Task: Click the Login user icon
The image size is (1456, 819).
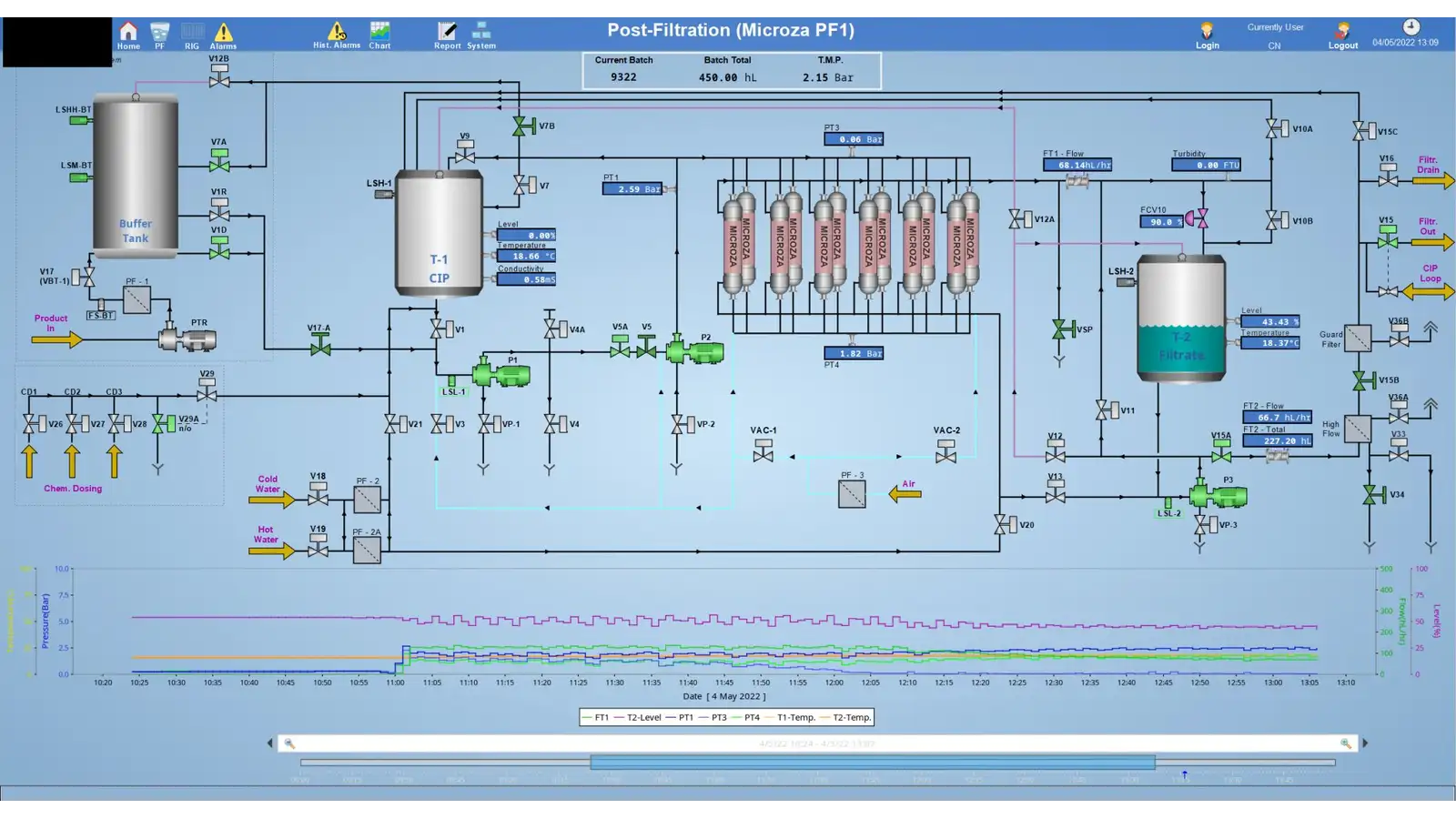Action: 1207,34
